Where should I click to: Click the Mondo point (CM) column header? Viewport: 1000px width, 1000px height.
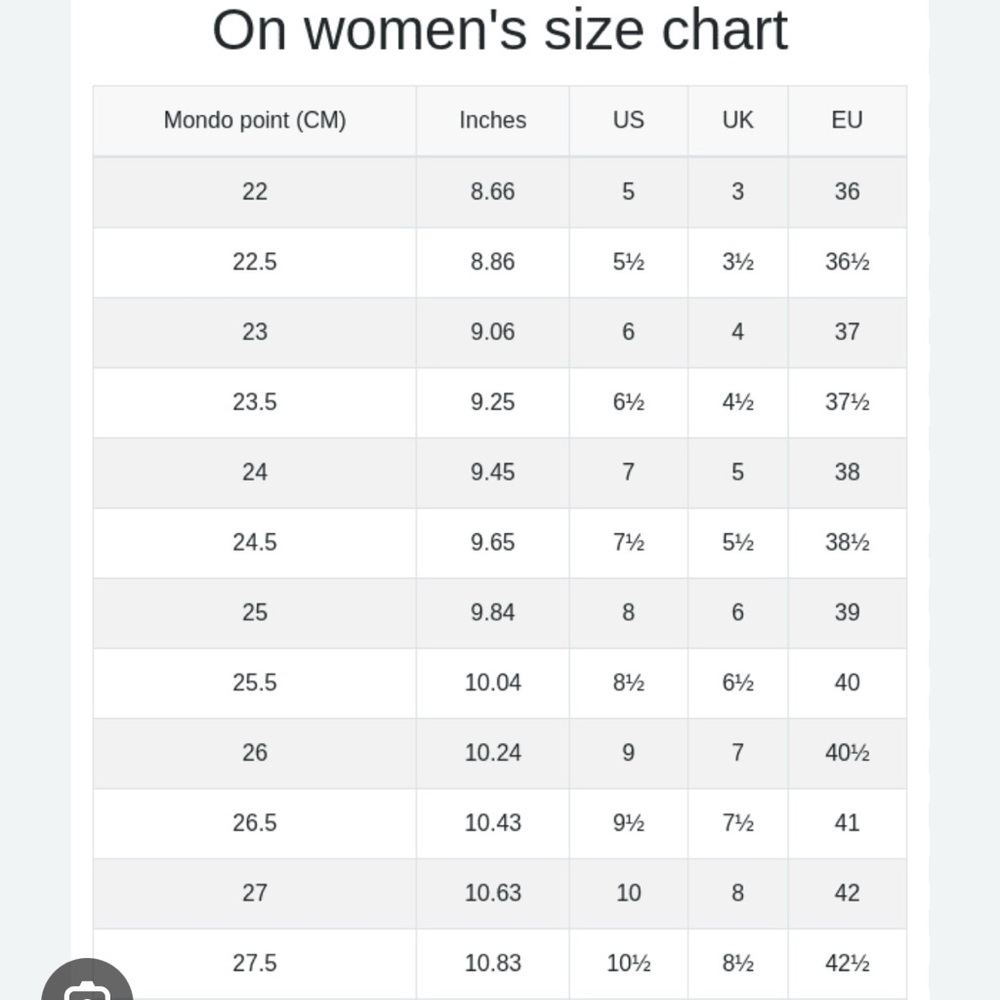pos(254,121)
